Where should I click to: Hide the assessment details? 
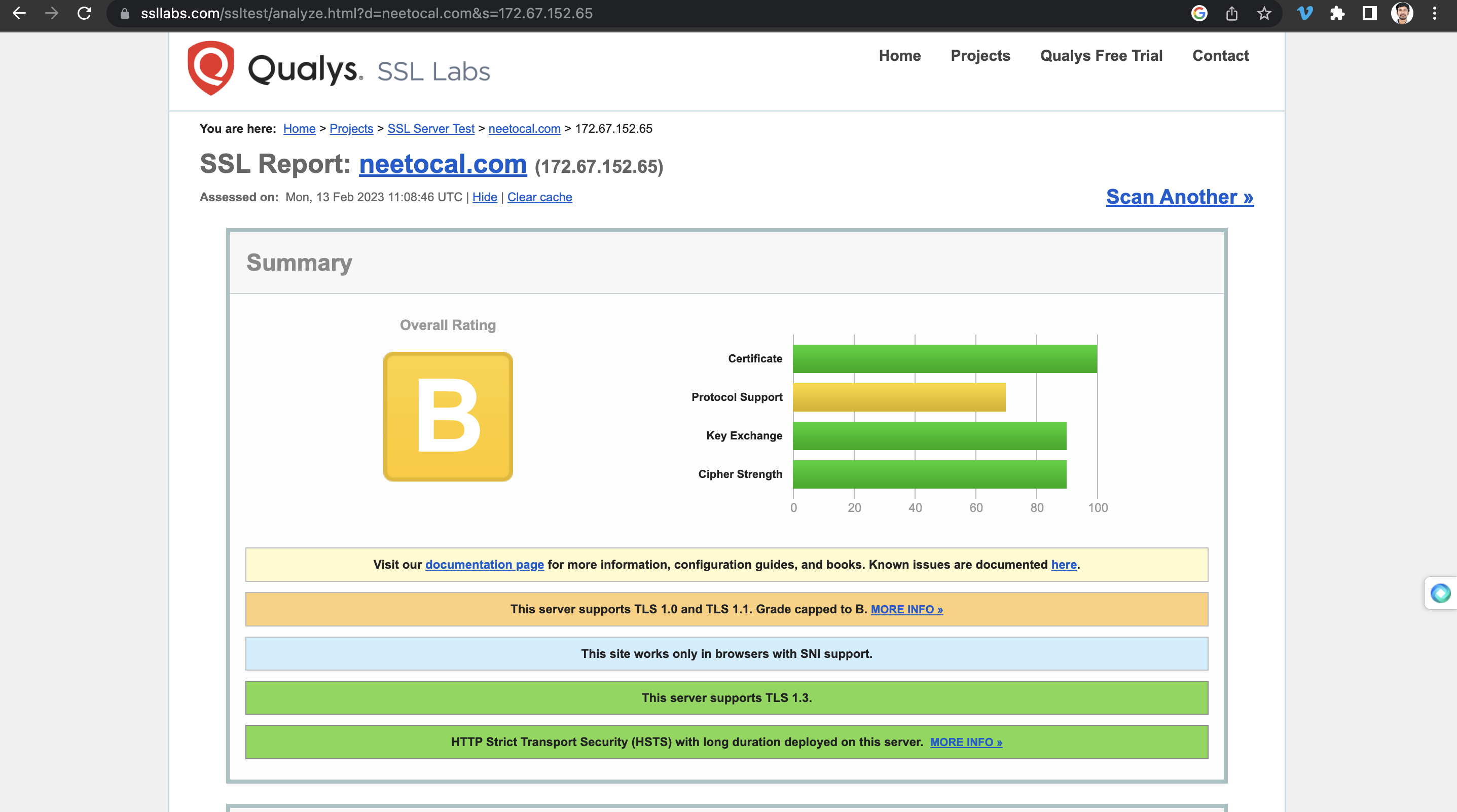(484, 197)
